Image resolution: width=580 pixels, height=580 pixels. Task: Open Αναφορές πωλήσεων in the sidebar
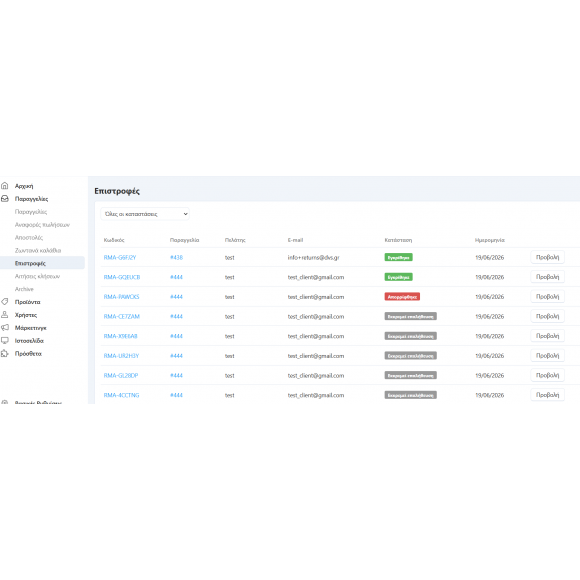[42, 225]
